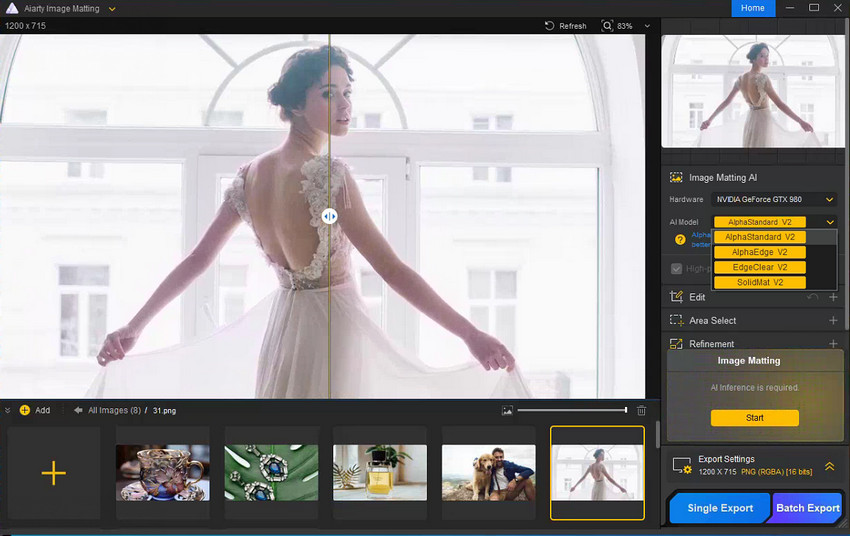Viewport: 850px width, 536px height.
Task: Go back with the arrow beside All Images
Action: [78, 410]
